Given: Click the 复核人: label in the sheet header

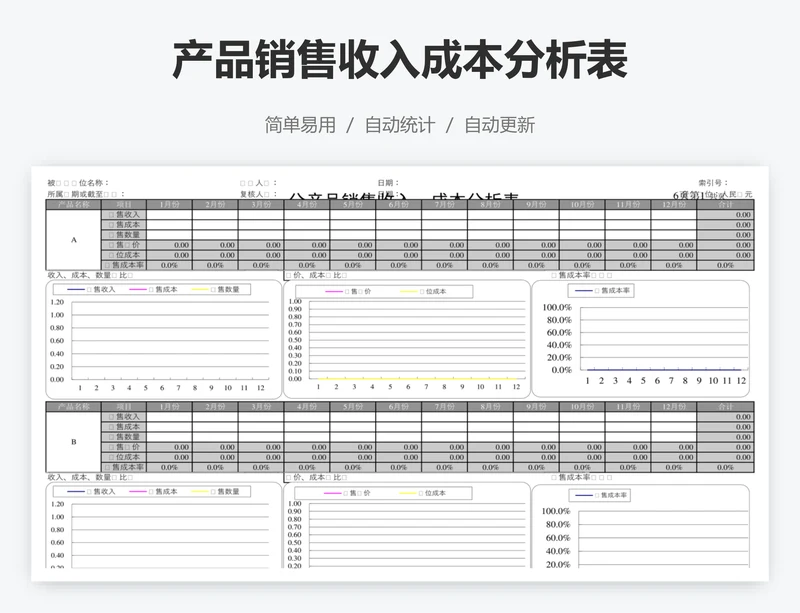Looking at the screenshot, I should pyautogui.click(x=258, y=194).
